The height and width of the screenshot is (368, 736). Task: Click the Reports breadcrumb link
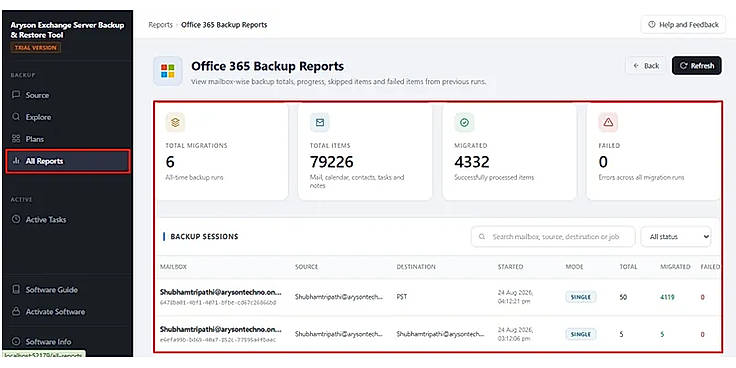coord(161,25)
